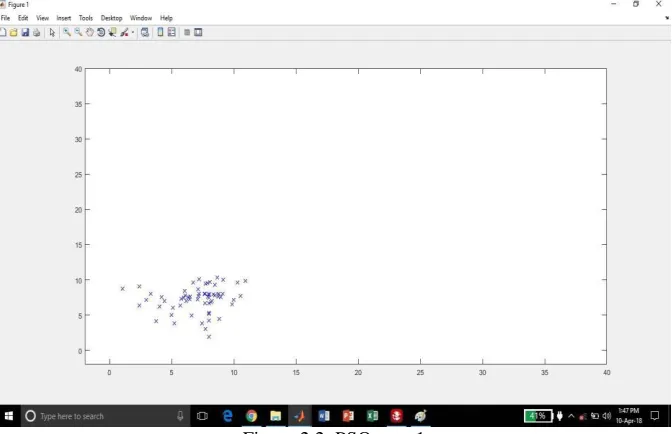
Task: Show hidden system tray icons
Action: (x=571, y=416)
